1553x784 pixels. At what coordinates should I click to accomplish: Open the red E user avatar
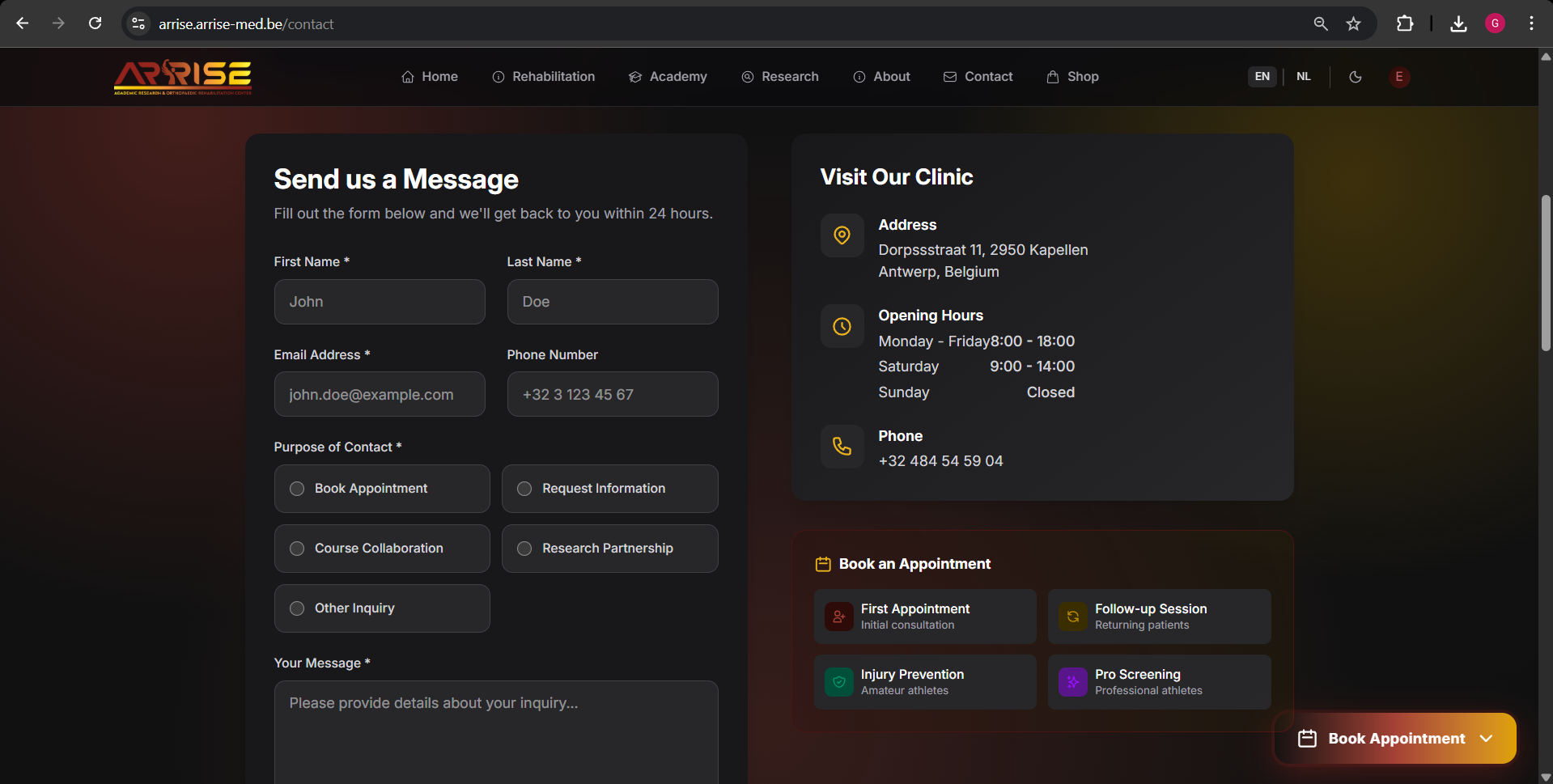pos(1399,77)
